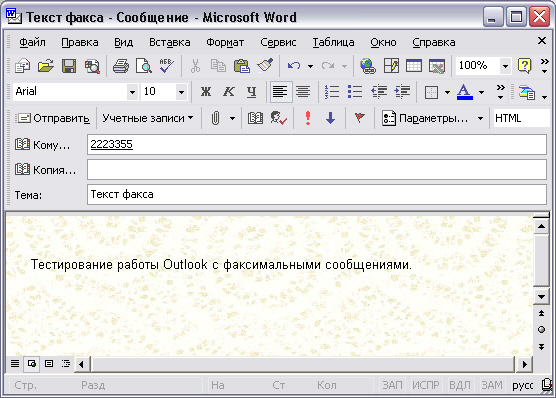Viewport: 556px width, 398px height.
Task: Open the 100% zoom dropdown
Action: [x=505, y=66]
